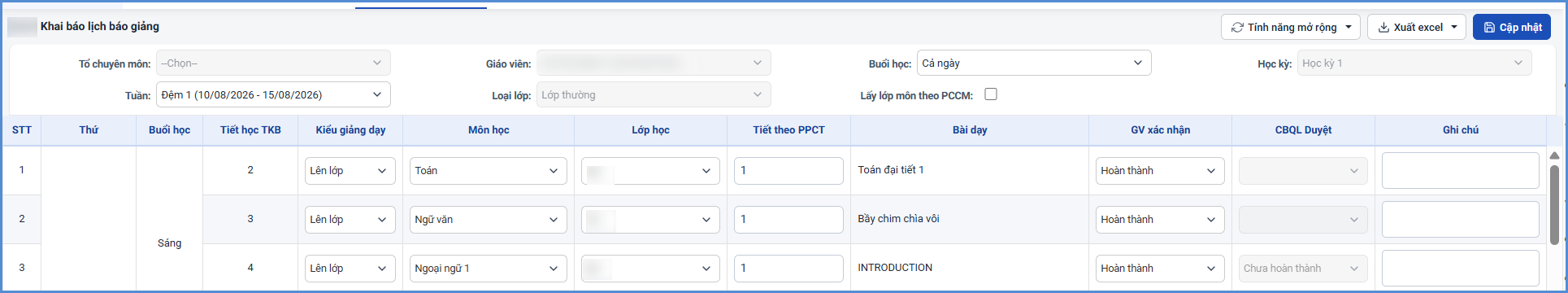Image resolution: width=1568 pixels, height=293 pixels.
Task: Open CBQL Duyệt dropdown in Ngữ văn row
Action: tap(1303, 220)
